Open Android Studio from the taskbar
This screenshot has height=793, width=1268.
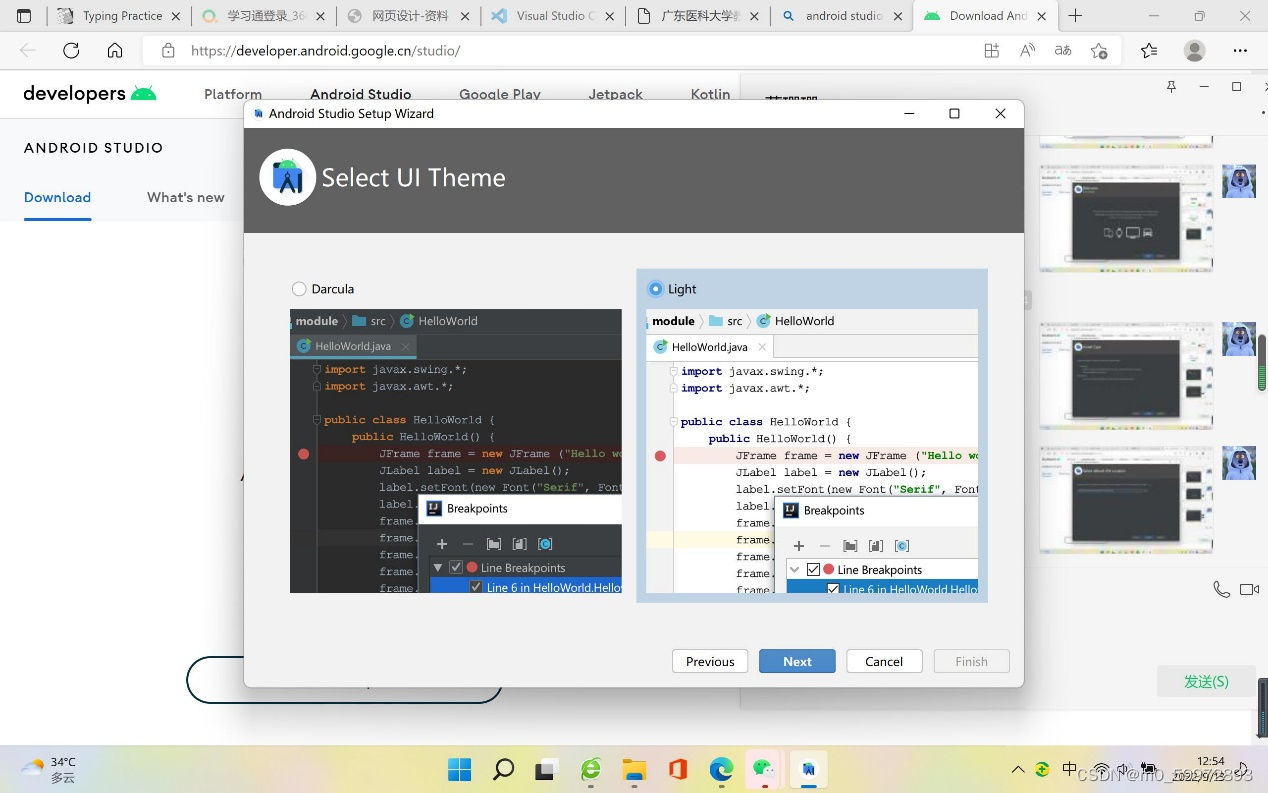coord(808,770)
